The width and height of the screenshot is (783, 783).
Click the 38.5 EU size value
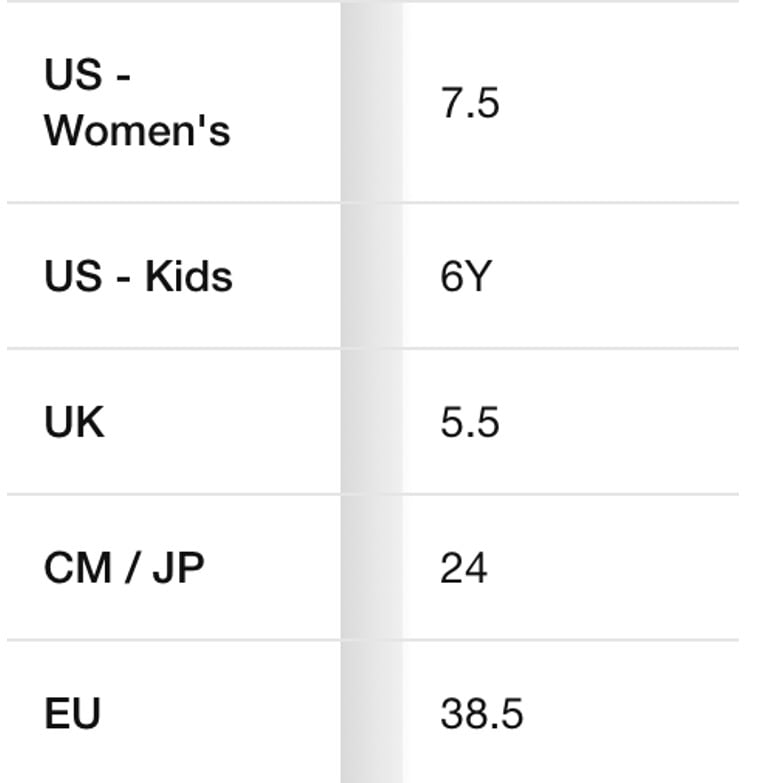click(481, 714)
